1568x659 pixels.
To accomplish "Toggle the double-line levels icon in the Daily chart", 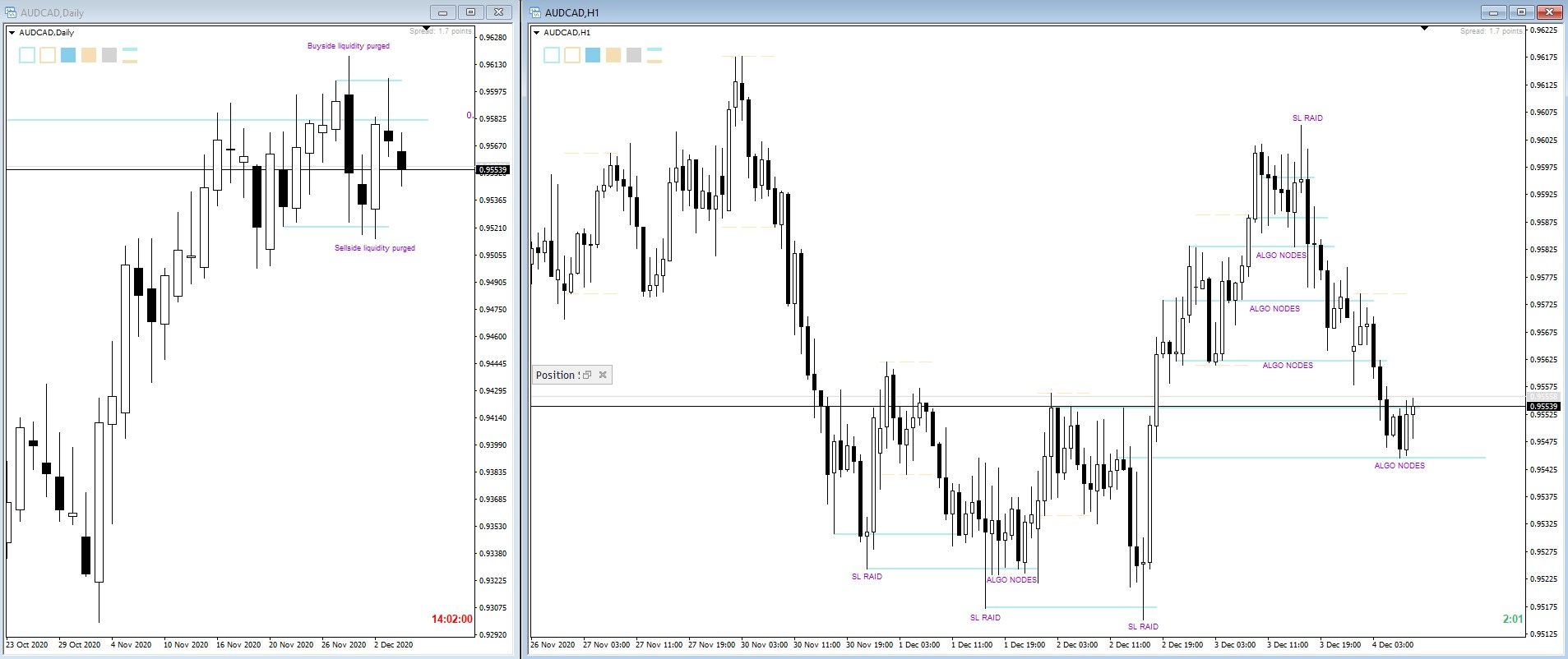I will point(130,55).
